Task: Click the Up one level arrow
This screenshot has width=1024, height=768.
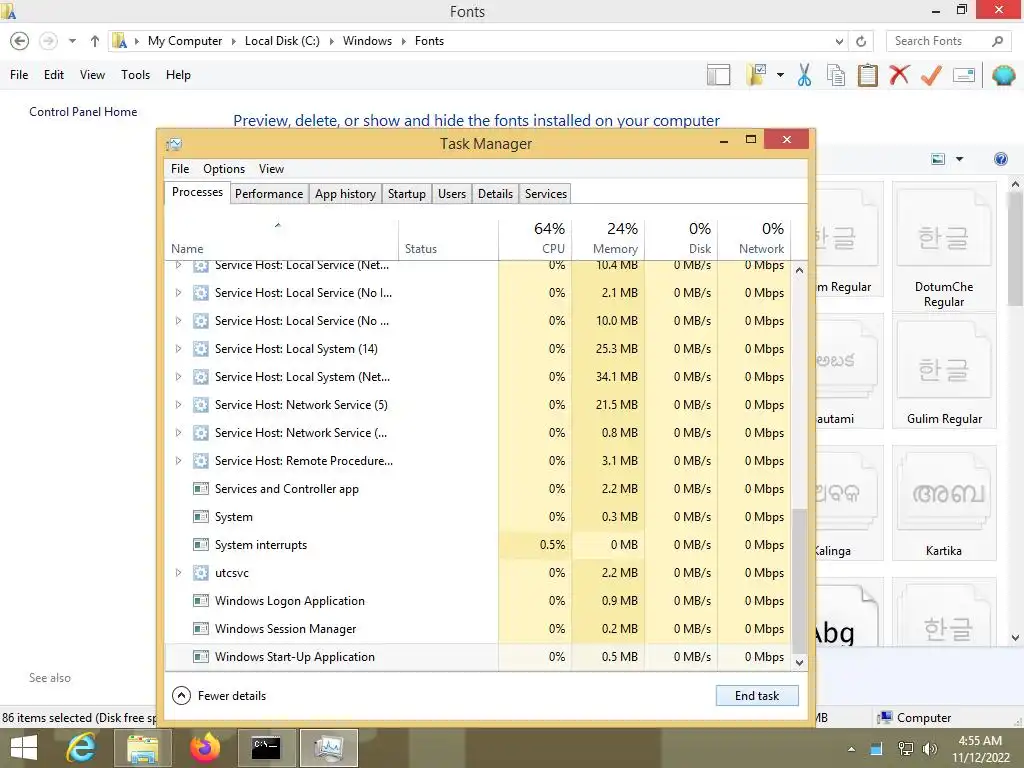Action: tap(95, 41)
